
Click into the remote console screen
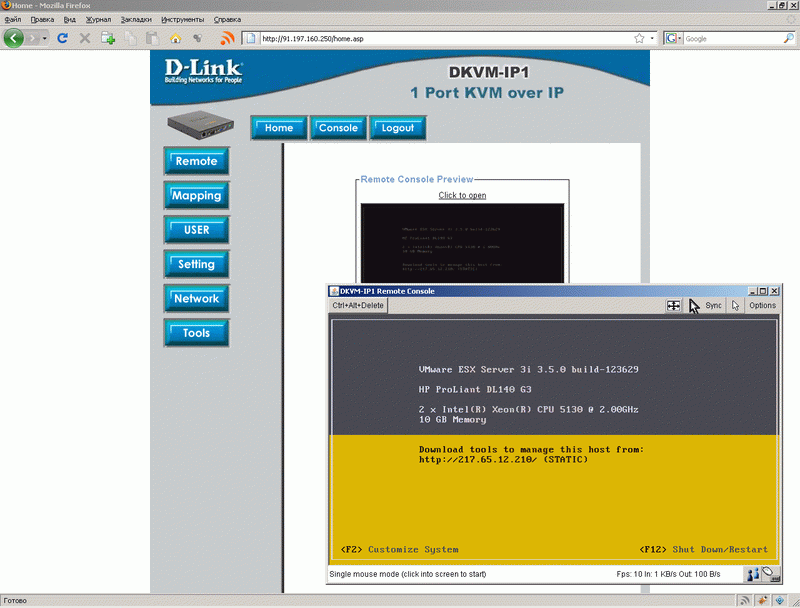555,441
